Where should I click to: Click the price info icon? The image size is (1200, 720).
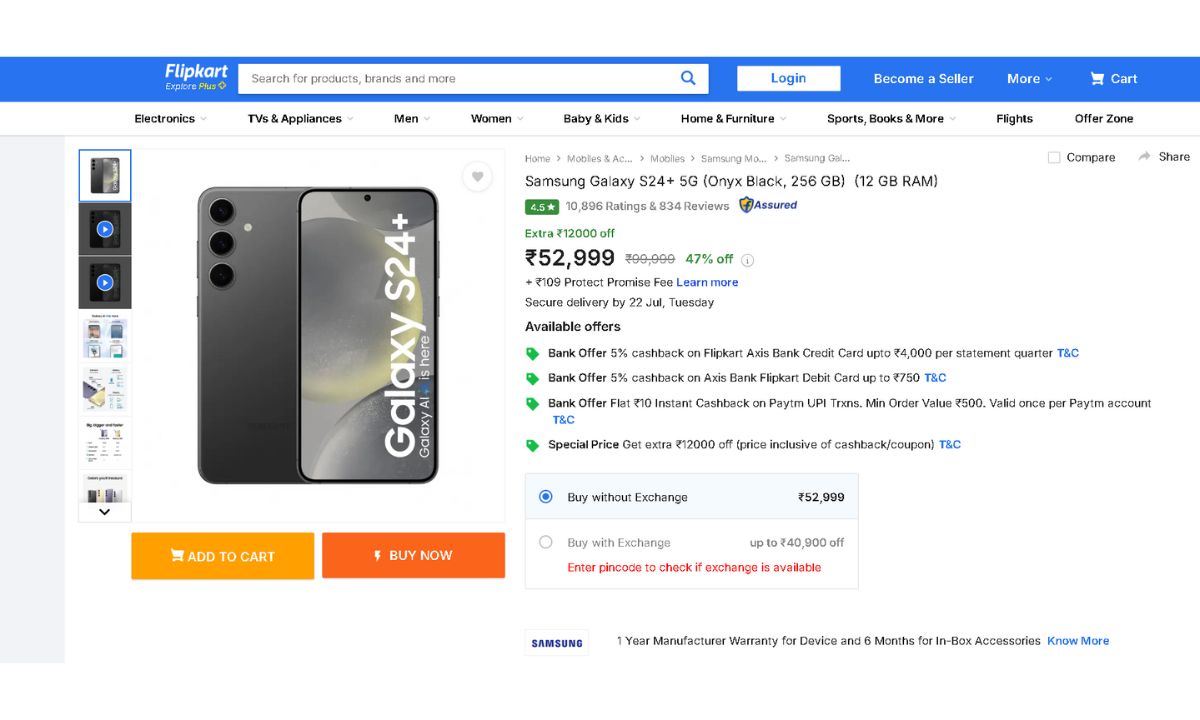point(748,260)
